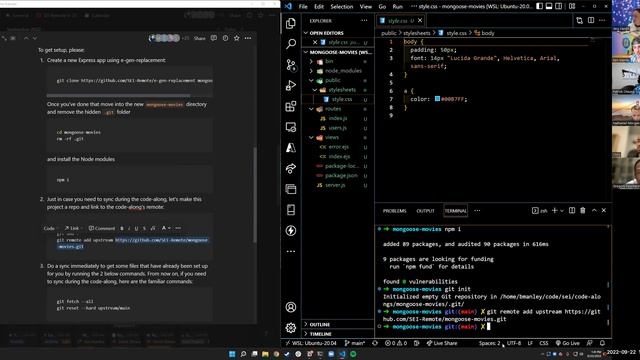Click the notifications bell in status bar
640x360 pixels.
[602, 343]
